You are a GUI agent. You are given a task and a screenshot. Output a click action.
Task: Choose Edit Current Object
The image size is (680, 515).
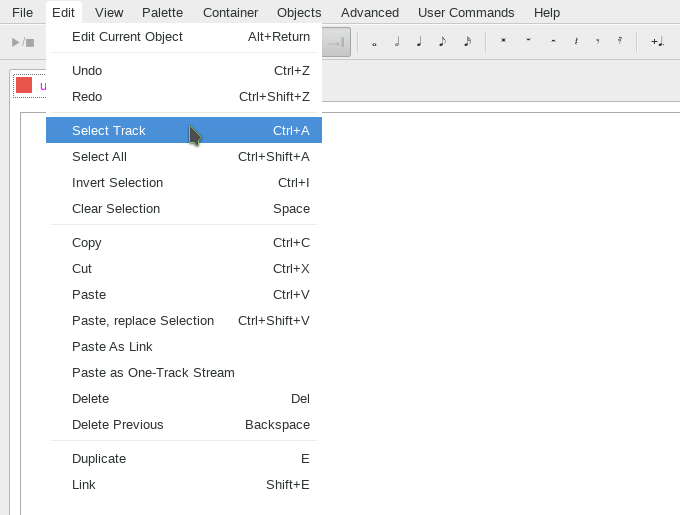(184, 37)
